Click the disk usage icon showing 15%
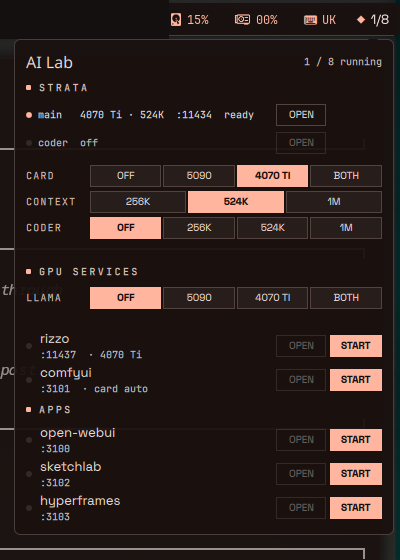 [176, 20]
